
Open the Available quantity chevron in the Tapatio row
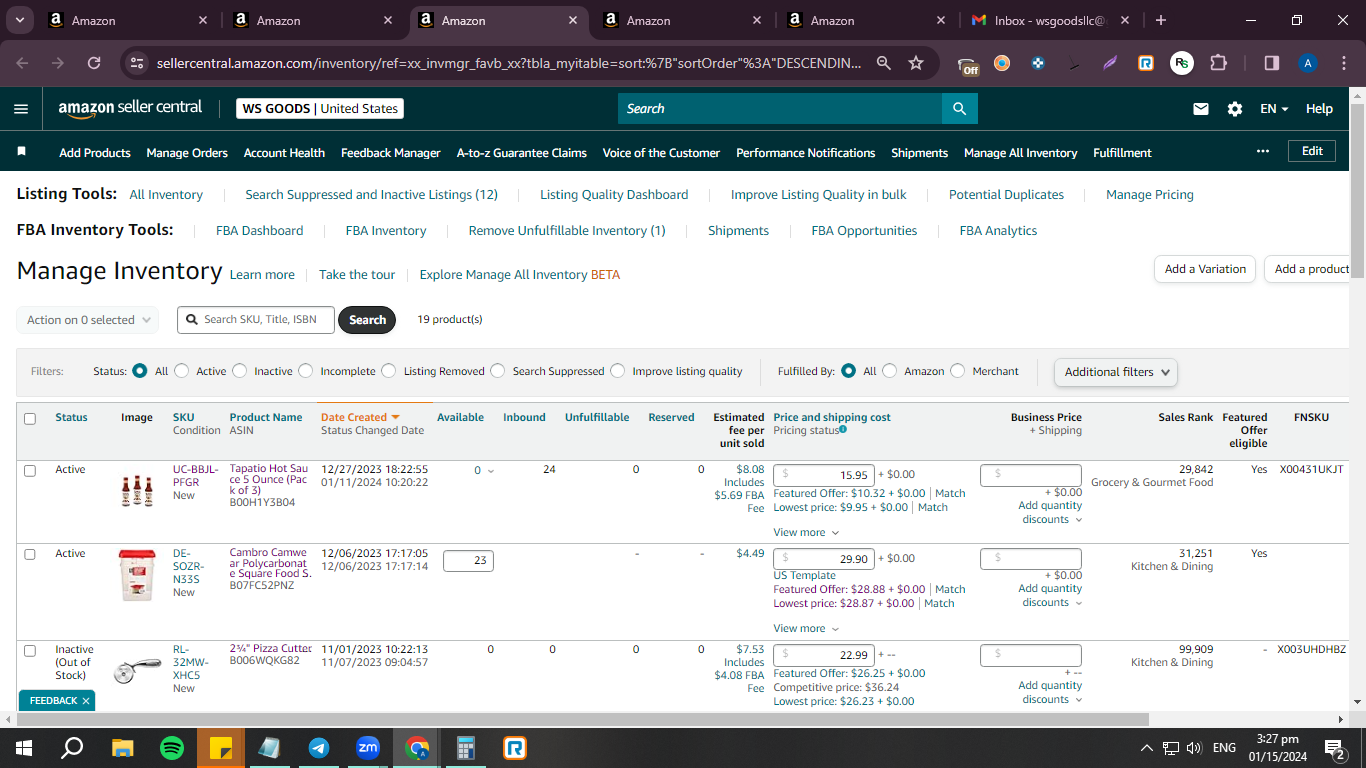point(490,471)
